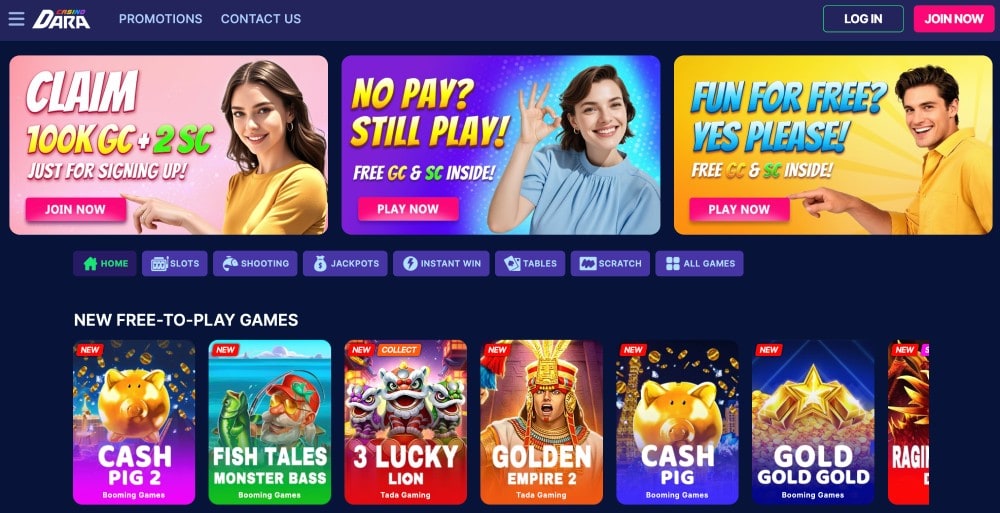This screenshot has height=513, width=1000.
Task: Click the Log In button
Action: 863,19
